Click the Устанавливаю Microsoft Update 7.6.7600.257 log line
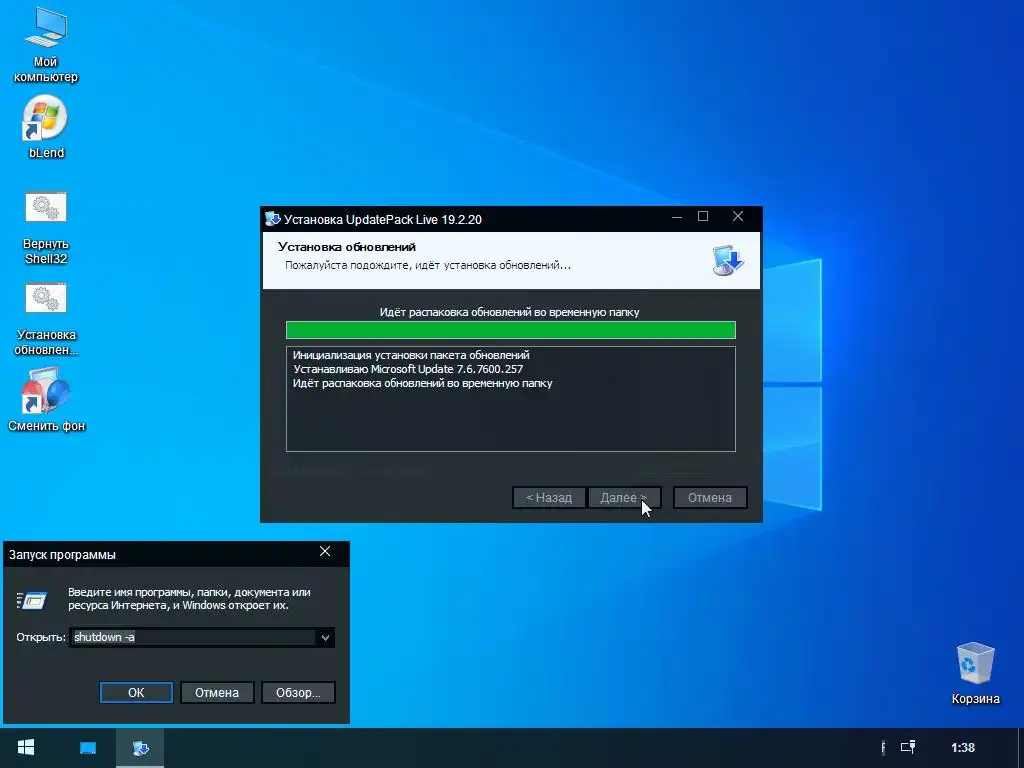Image resolution: width=1024 pixels, height=768 pixels. (x=408, y=369)
